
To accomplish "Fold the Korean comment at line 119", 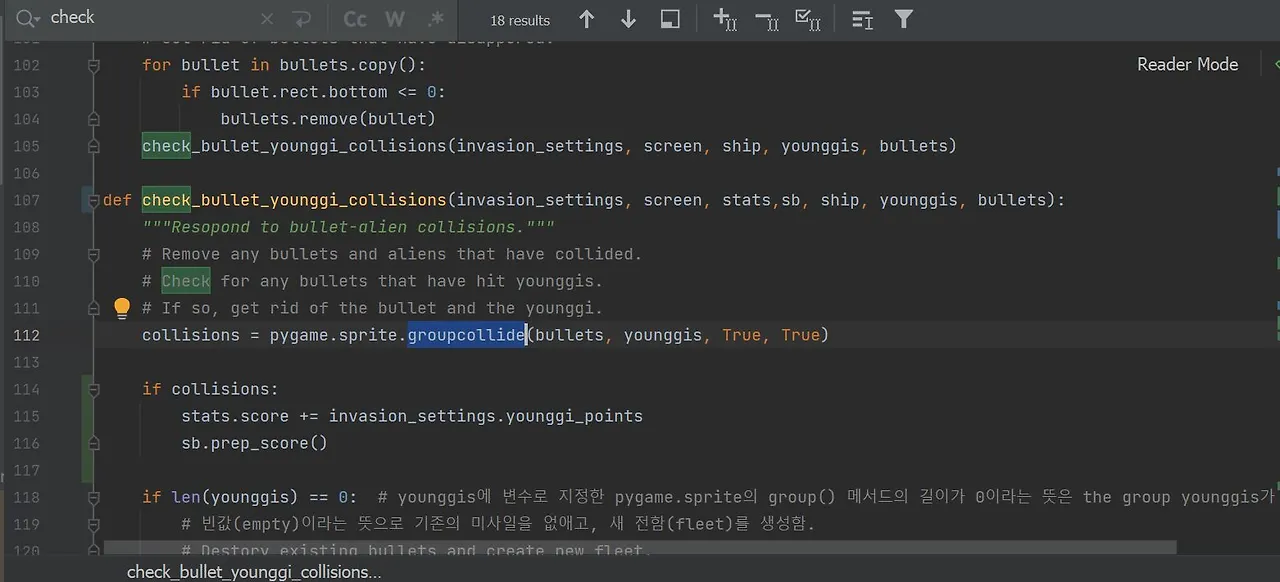I will [x=94, y=524].
